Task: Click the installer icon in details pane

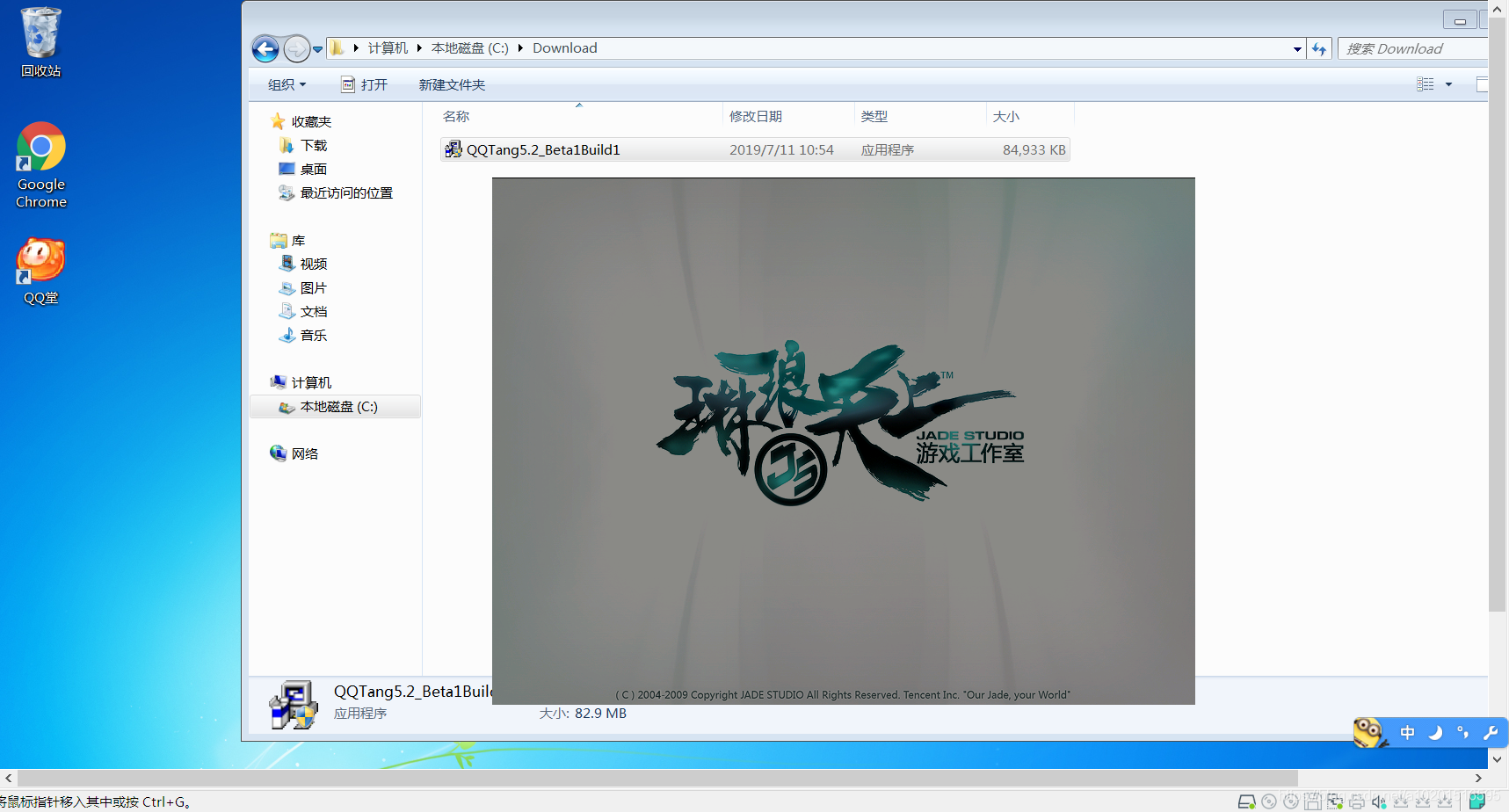Action: 294,705
